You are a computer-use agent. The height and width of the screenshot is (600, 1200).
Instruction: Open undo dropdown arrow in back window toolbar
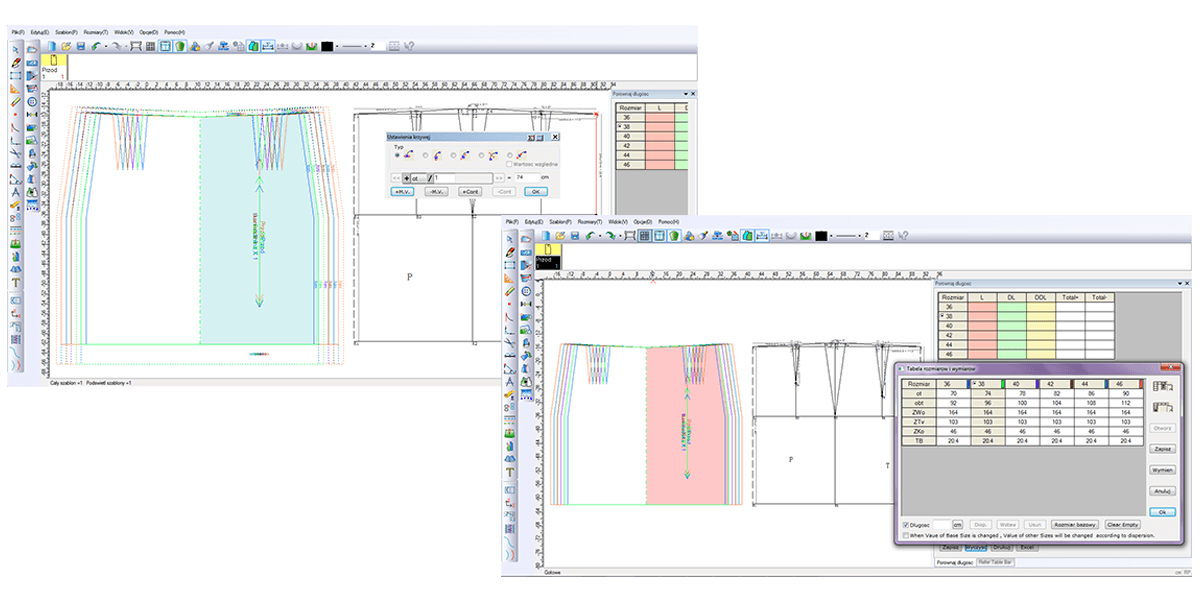click(105, 46)
